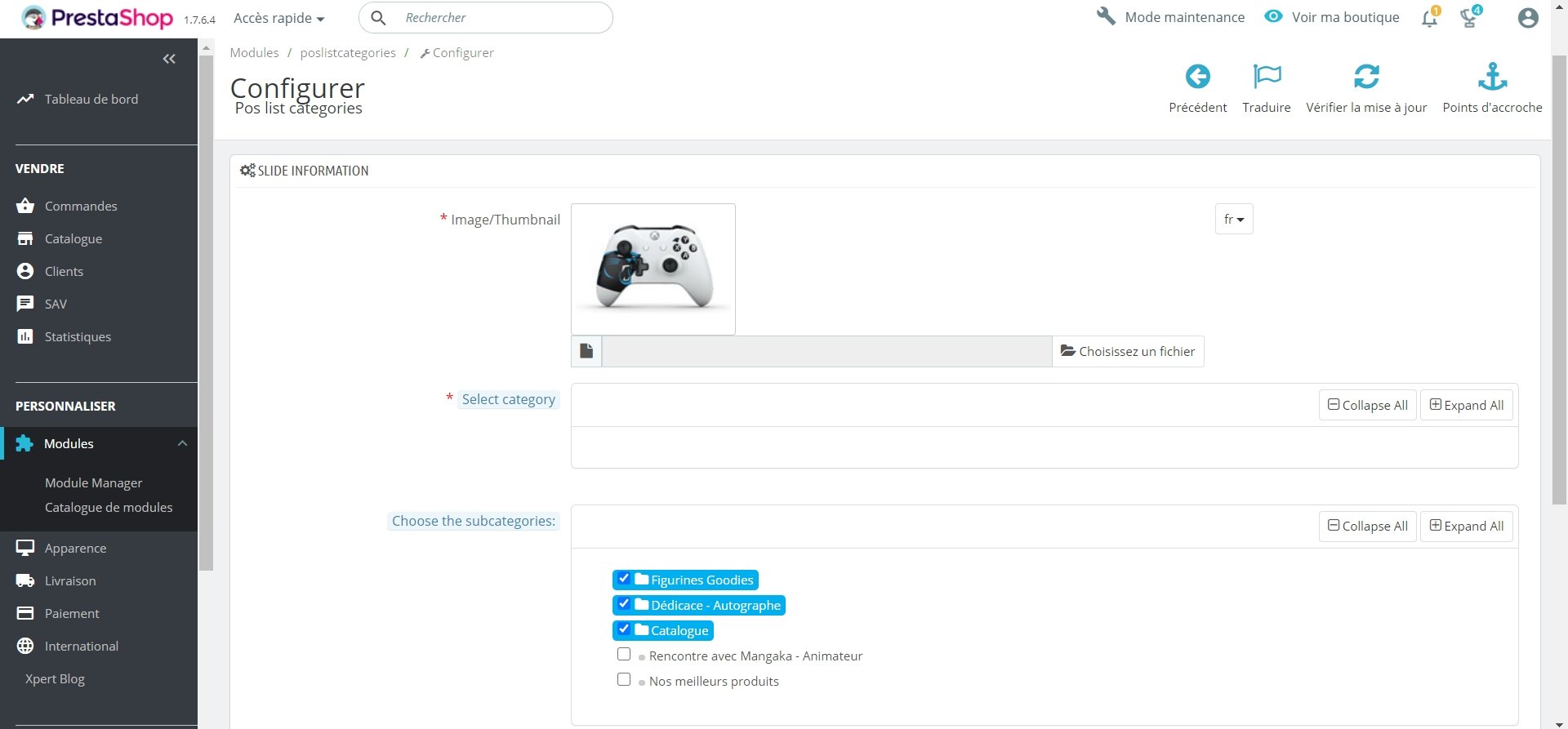Screen dimensions: 1568x729
Task: Click Expand All for subcategories tree
Action: pos(1467,527)
